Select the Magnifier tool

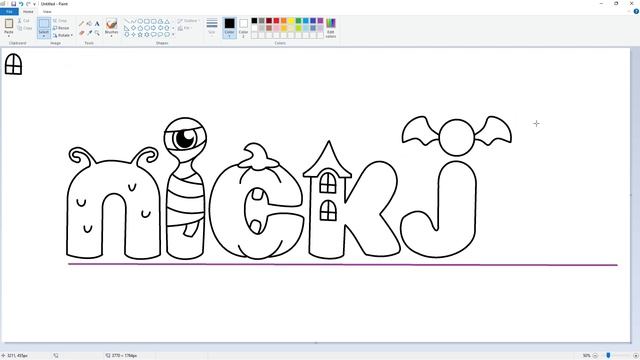pyautogui.click(x=97, y=33)
